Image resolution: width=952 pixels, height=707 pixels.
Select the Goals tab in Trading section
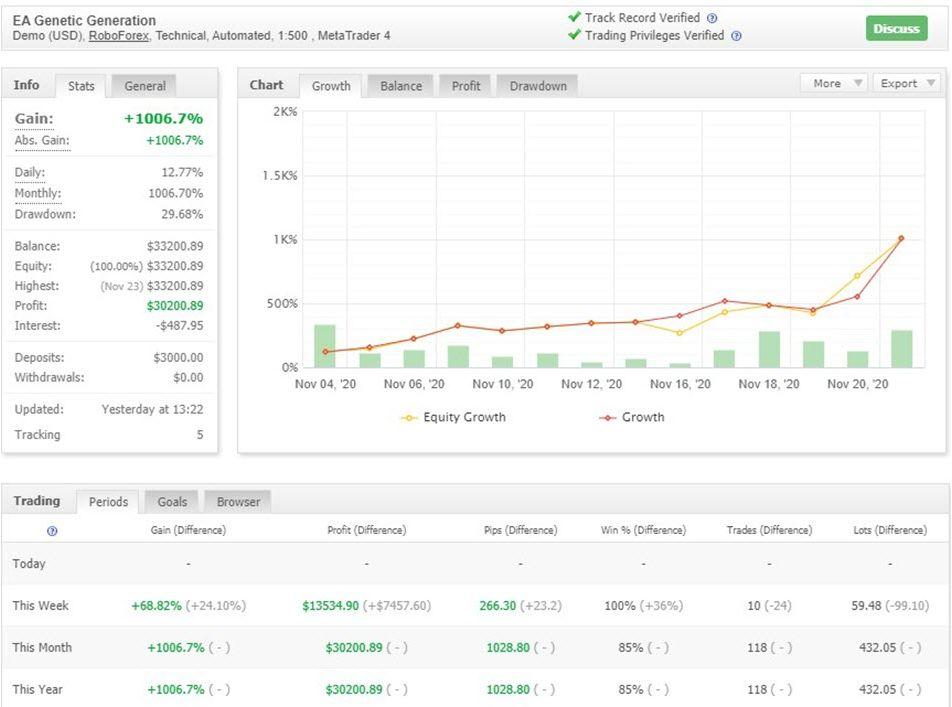(x=172, y=502)
